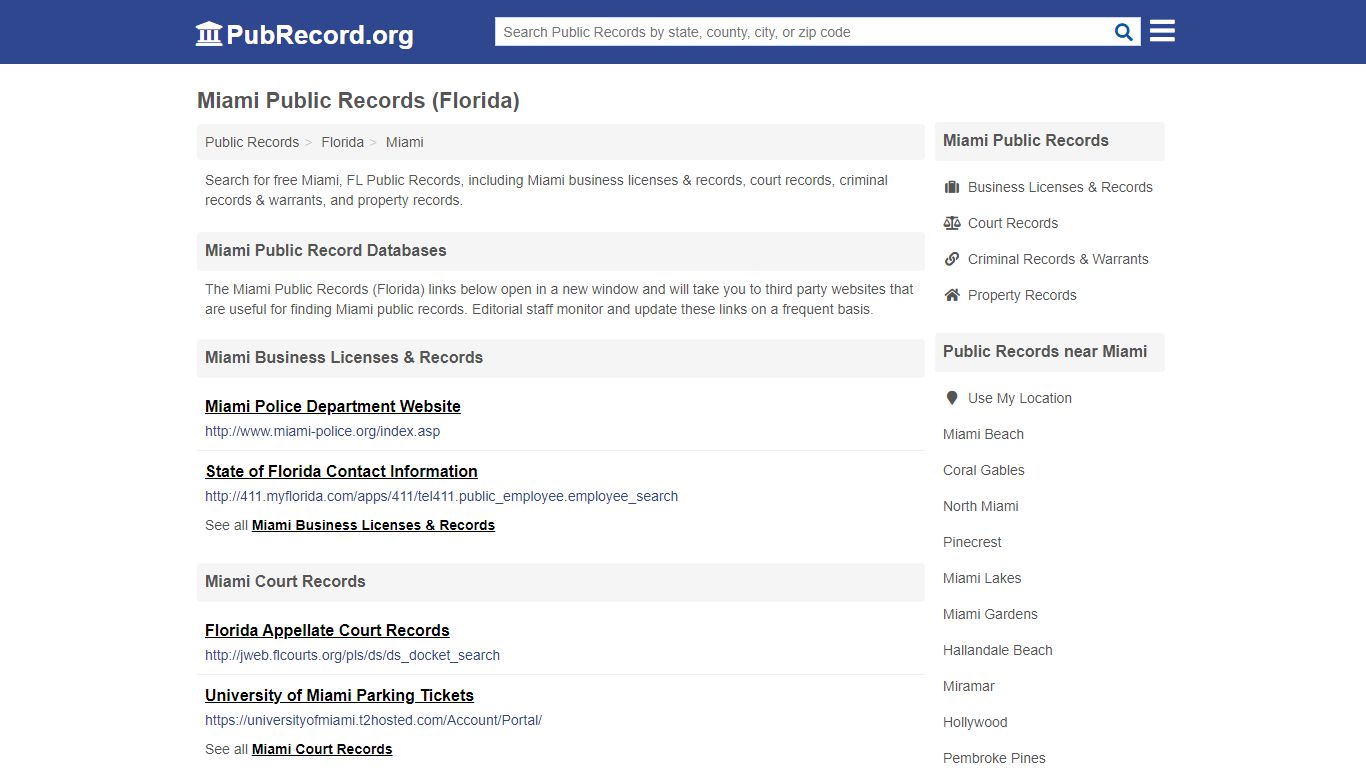1366x768 pixels.
Task: See all Miami Business Licenses & Records
Action: tap(373, 525)
